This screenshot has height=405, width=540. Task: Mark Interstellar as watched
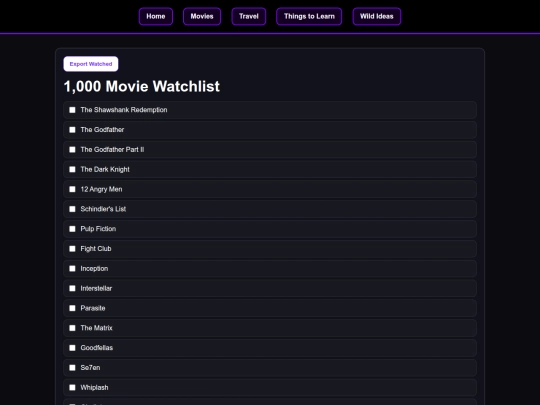[x=72, y=288]
